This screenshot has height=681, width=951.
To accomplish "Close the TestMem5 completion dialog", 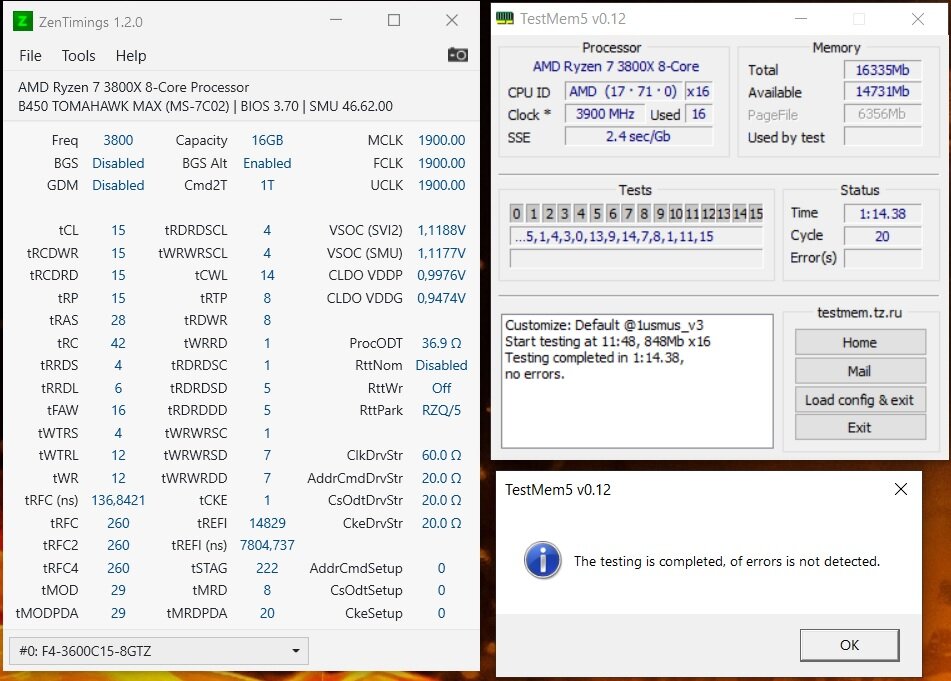I will (901, 489).
